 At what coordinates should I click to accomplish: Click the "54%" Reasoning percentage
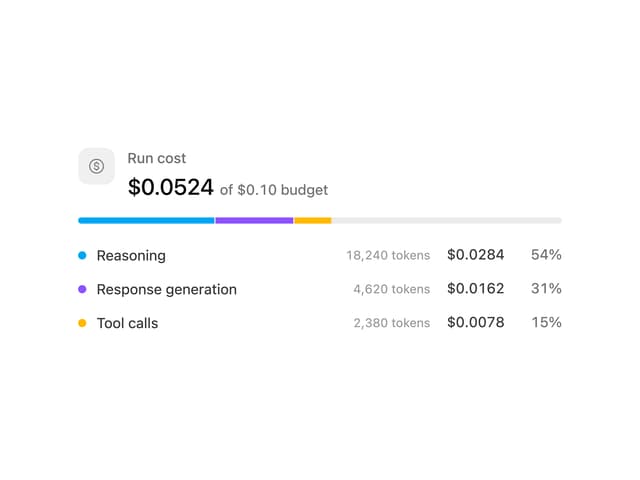pyautogui.click(x=546, y=255)
